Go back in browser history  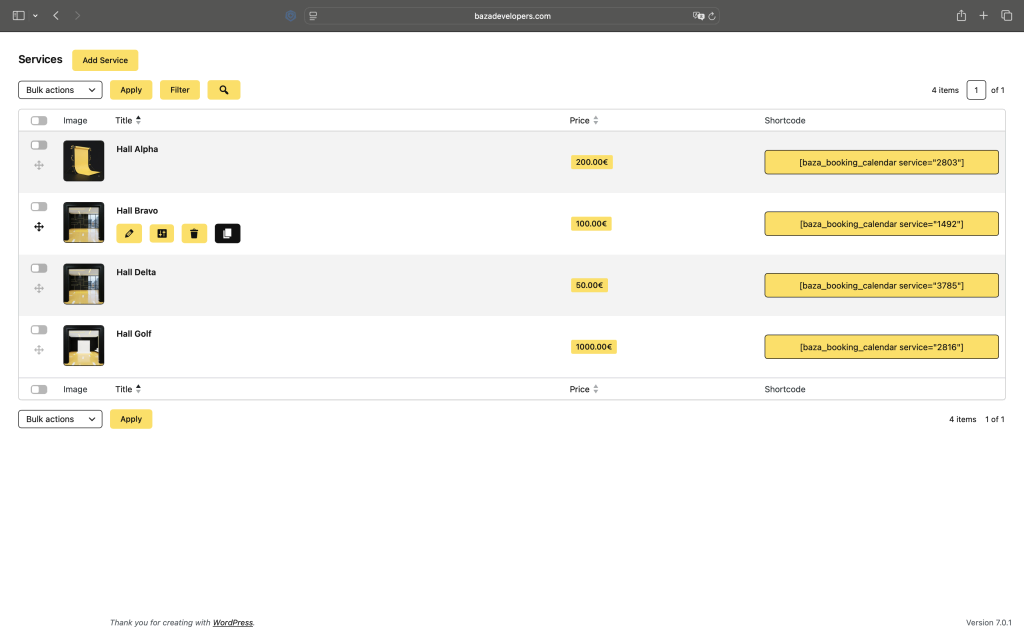[x=56, y=16]
